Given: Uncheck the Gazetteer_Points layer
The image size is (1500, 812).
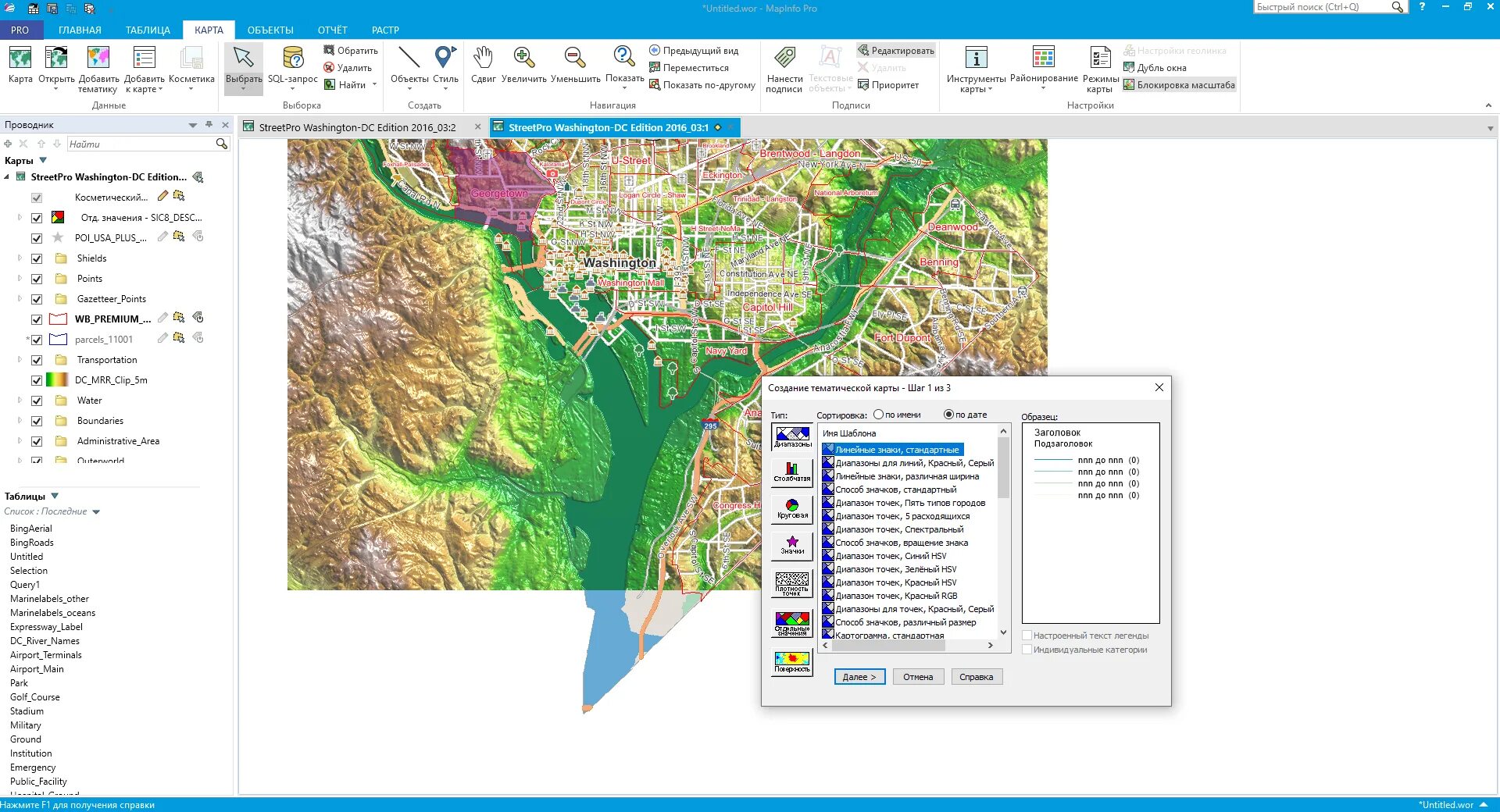Looking at the screenshot, I should pyautogui.click(x=37, y=299).
